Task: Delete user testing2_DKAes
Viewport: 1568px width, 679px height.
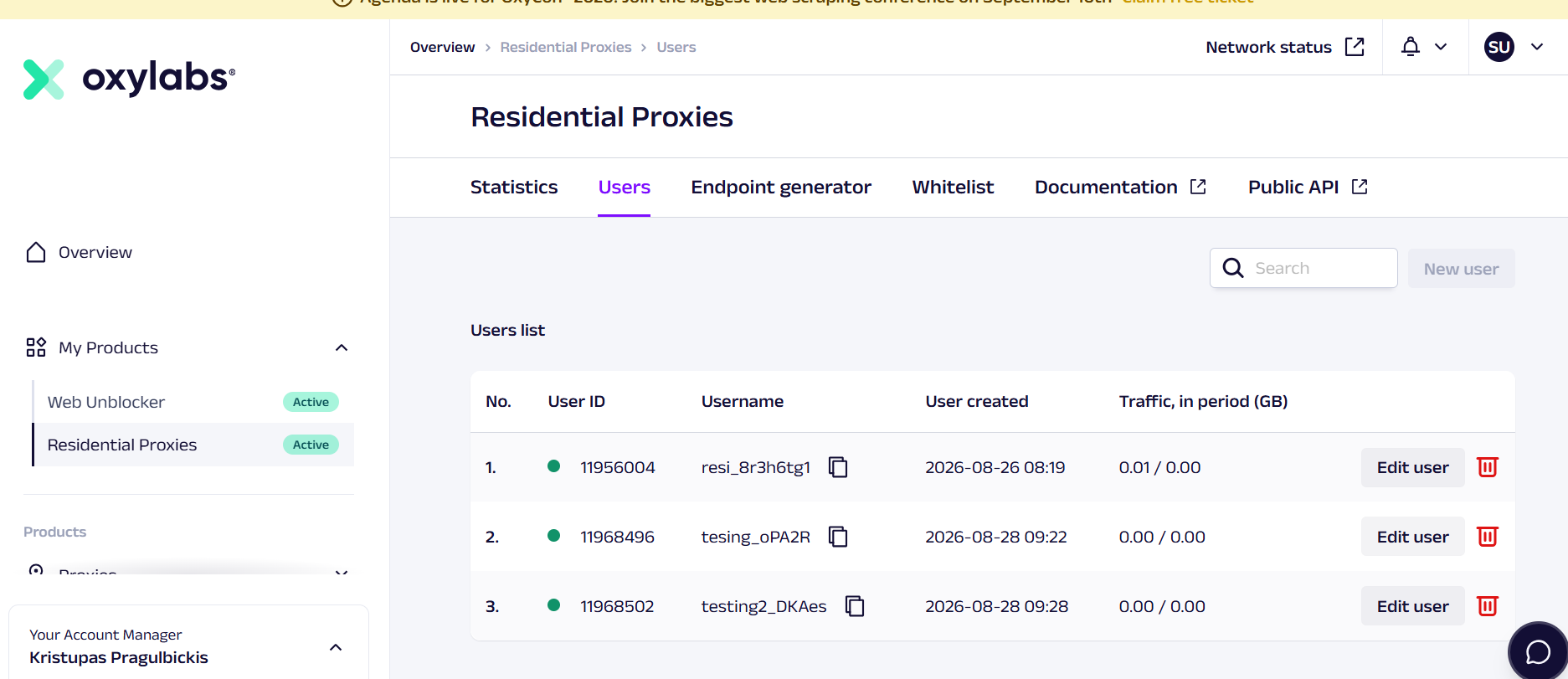Action: tap(1487, 606)
